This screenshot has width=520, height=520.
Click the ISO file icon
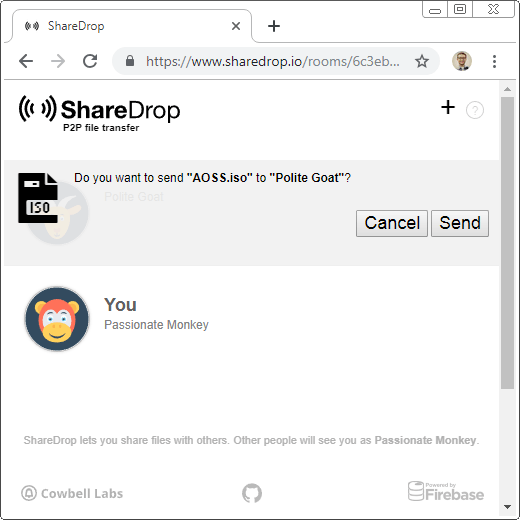tap(38, 198)
